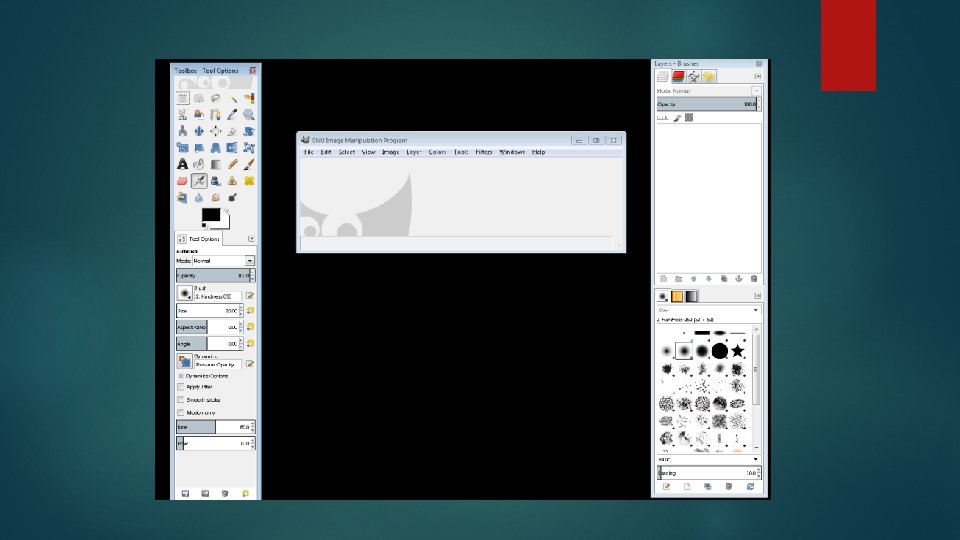Select the Rectangle Select tool

pyautogui.click(x=182, y=98)
